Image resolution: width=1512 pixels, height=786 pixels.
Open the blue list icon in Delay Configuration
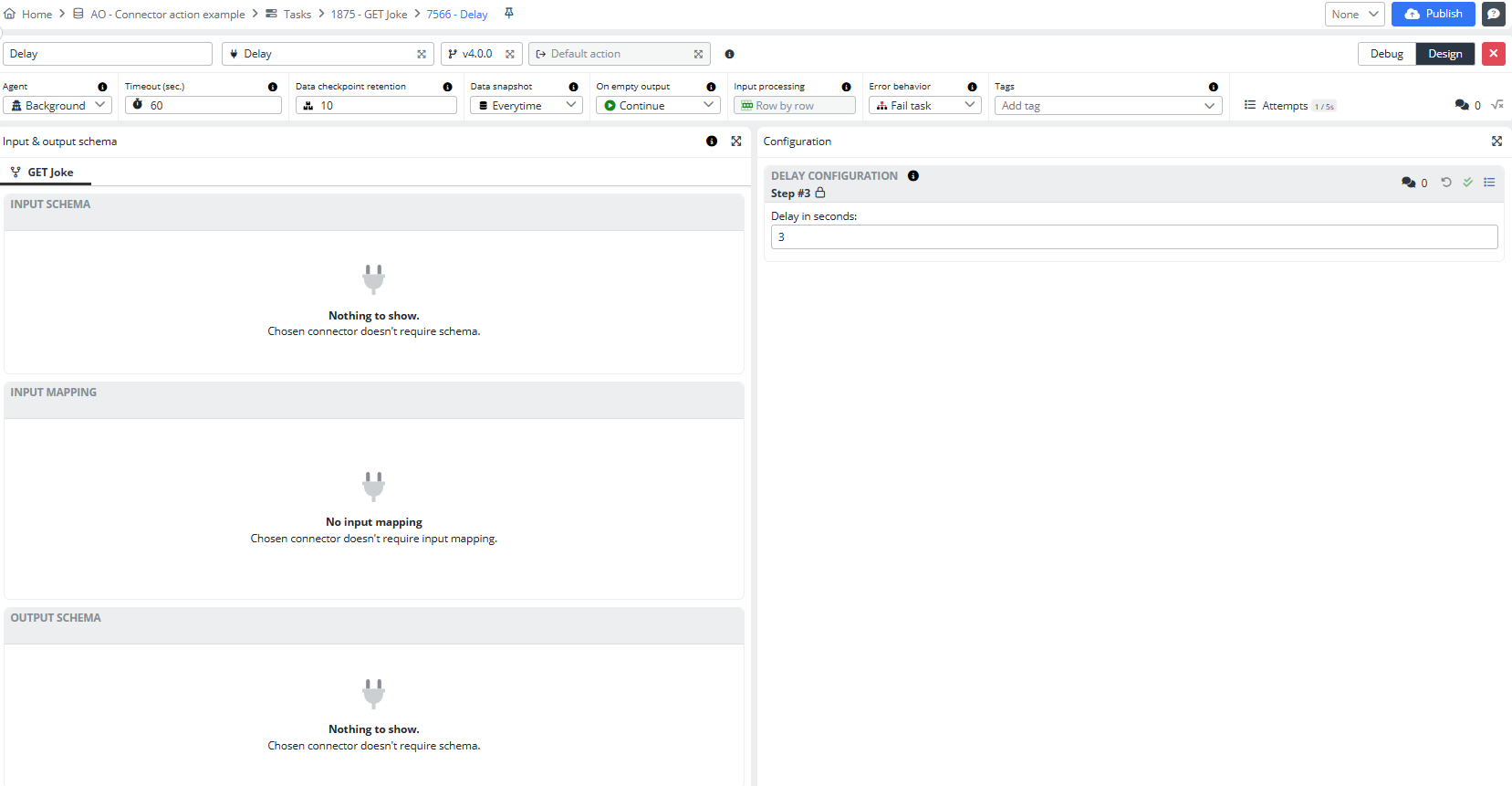[x=1489, y=183]
